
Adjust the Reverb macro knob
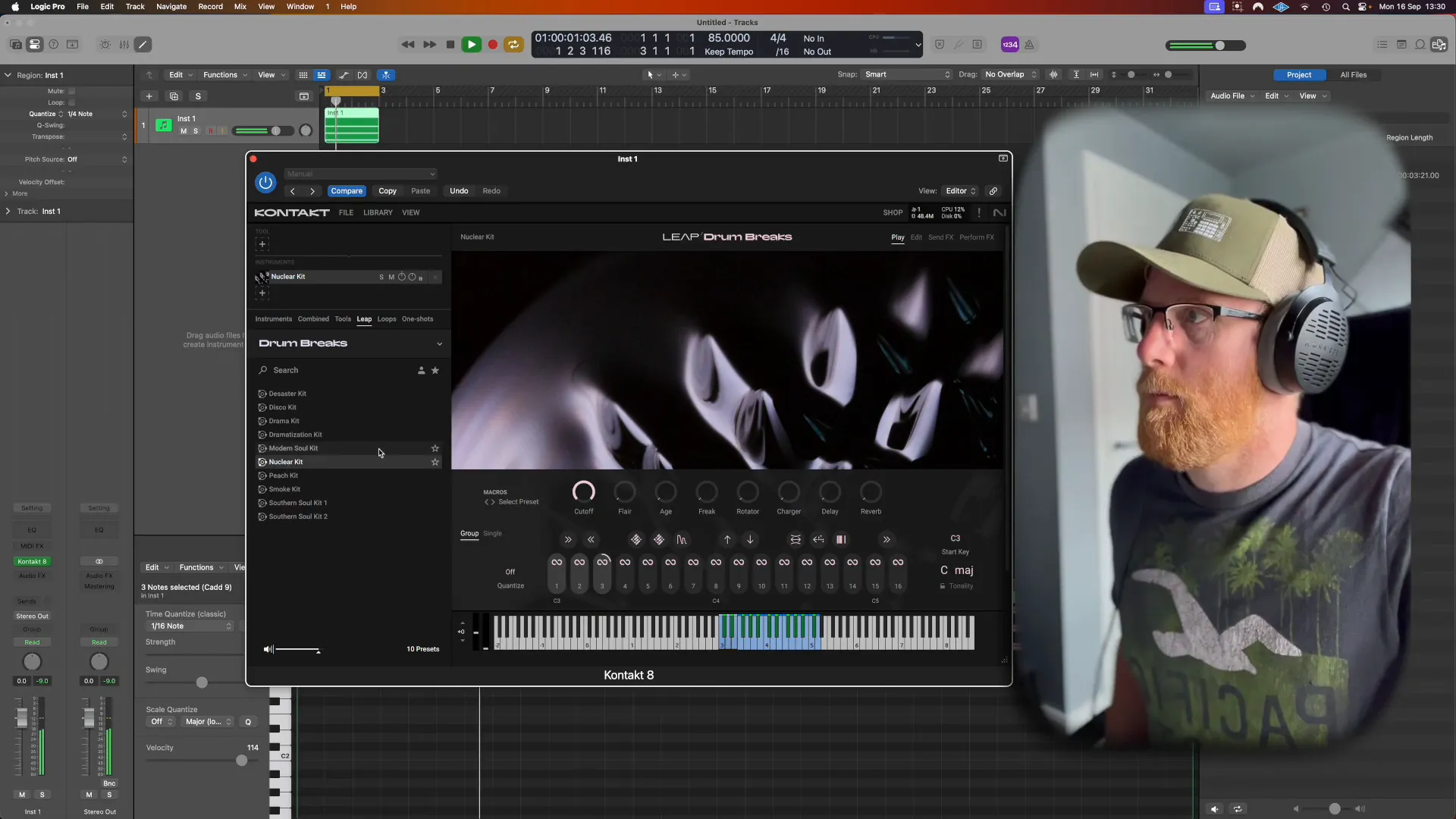click(x=871, y=492)
